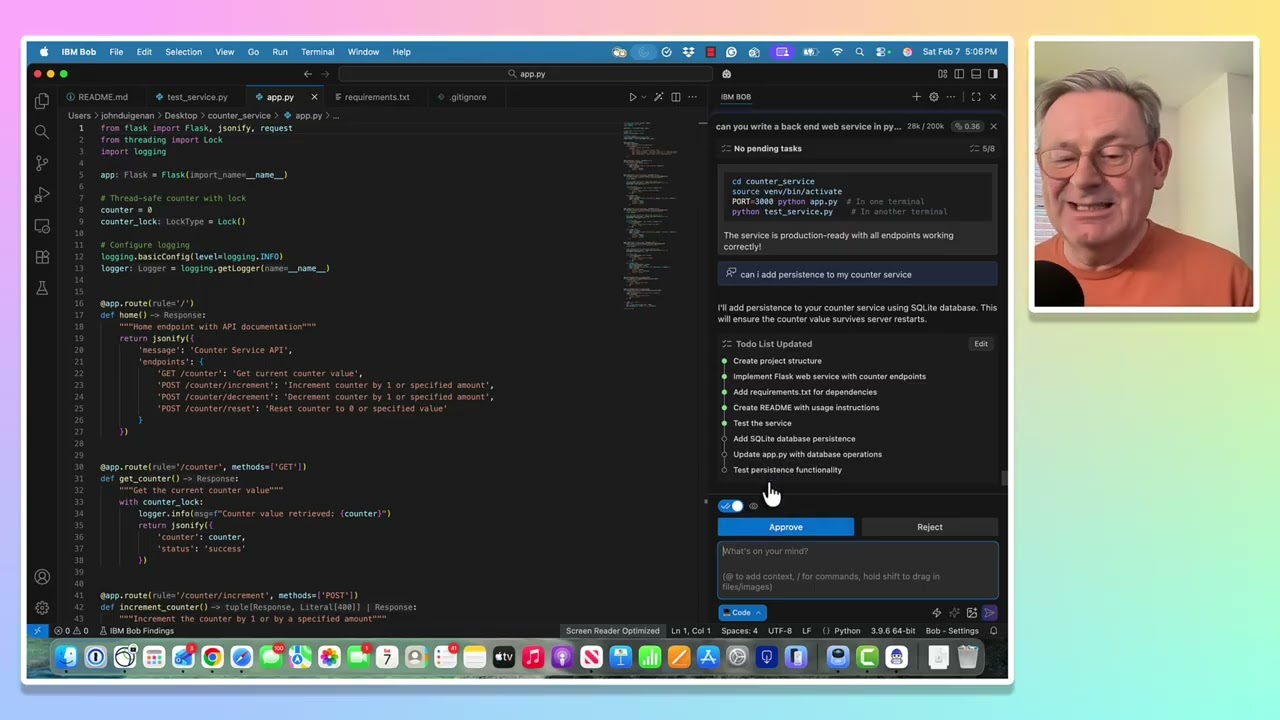Open Spotlight search in the menu bar
1280x720 pixels.
coord(859,52)
